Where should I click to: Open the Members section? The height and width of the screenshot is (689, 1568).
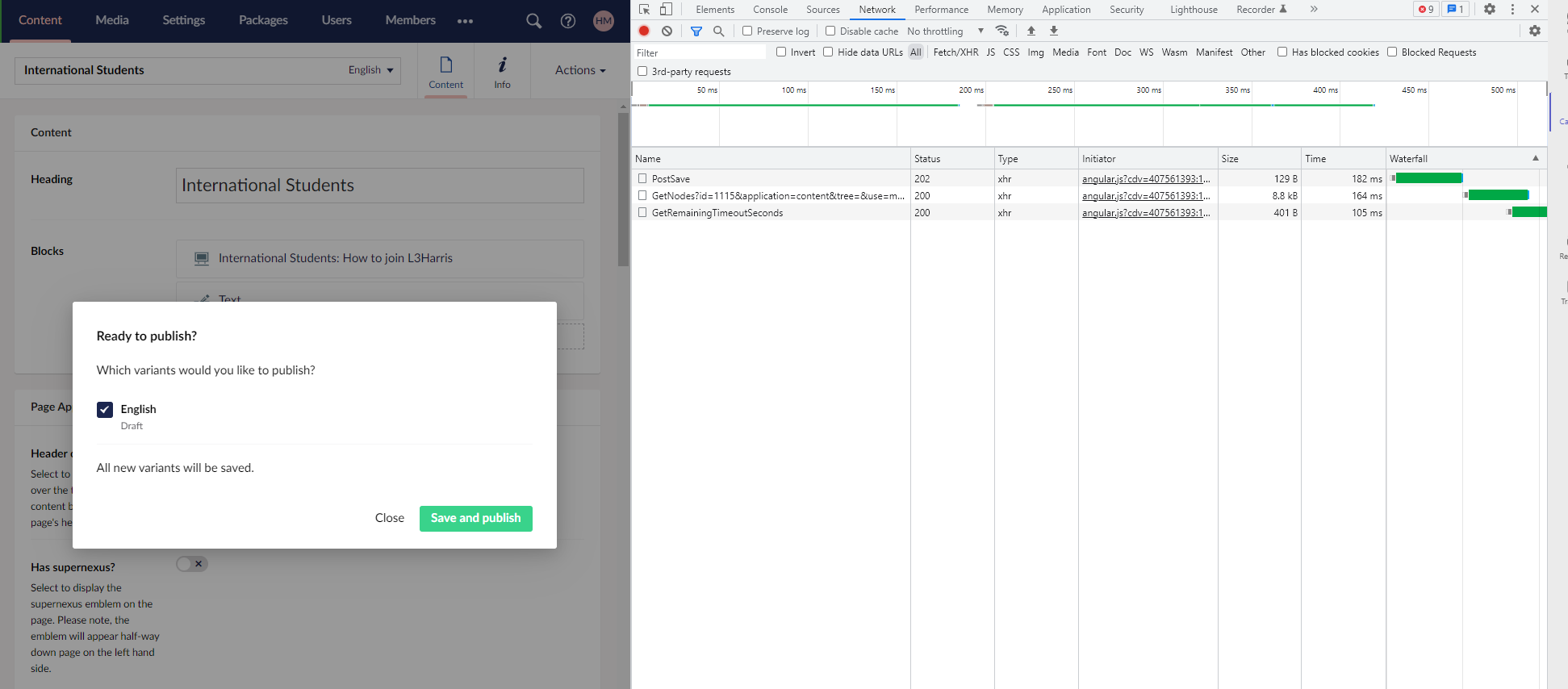tap(411, 20)
